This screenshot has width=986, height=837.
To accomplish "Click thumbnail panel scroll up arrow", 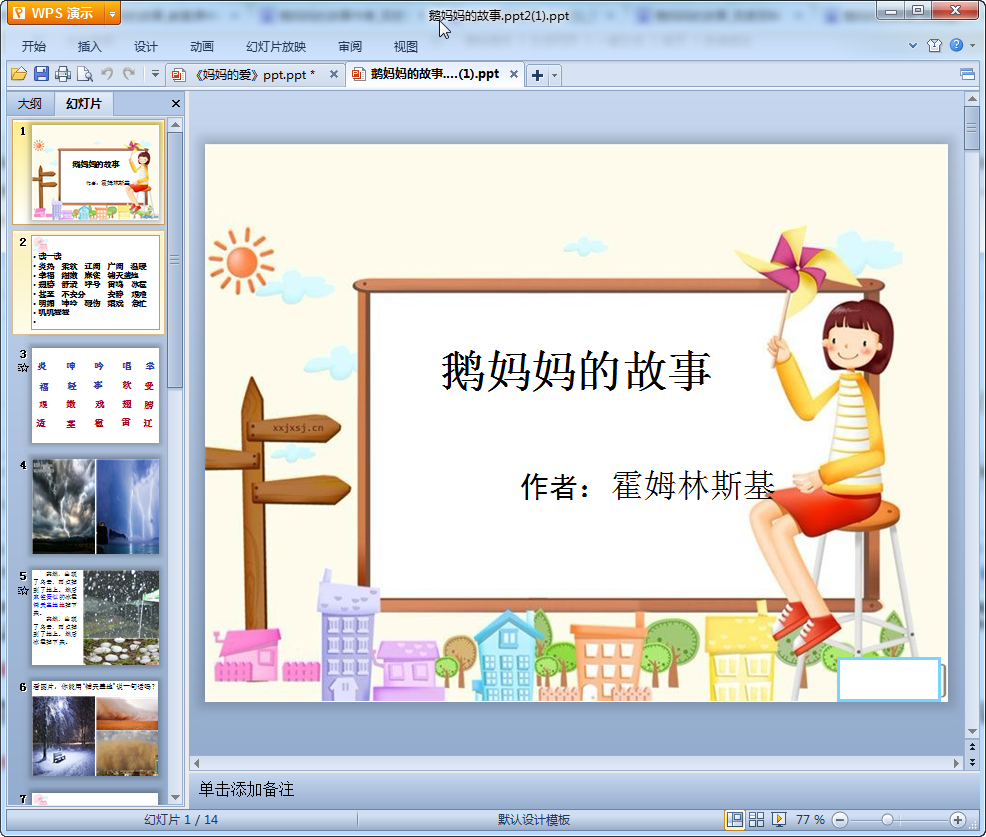I will coord(175,125).
